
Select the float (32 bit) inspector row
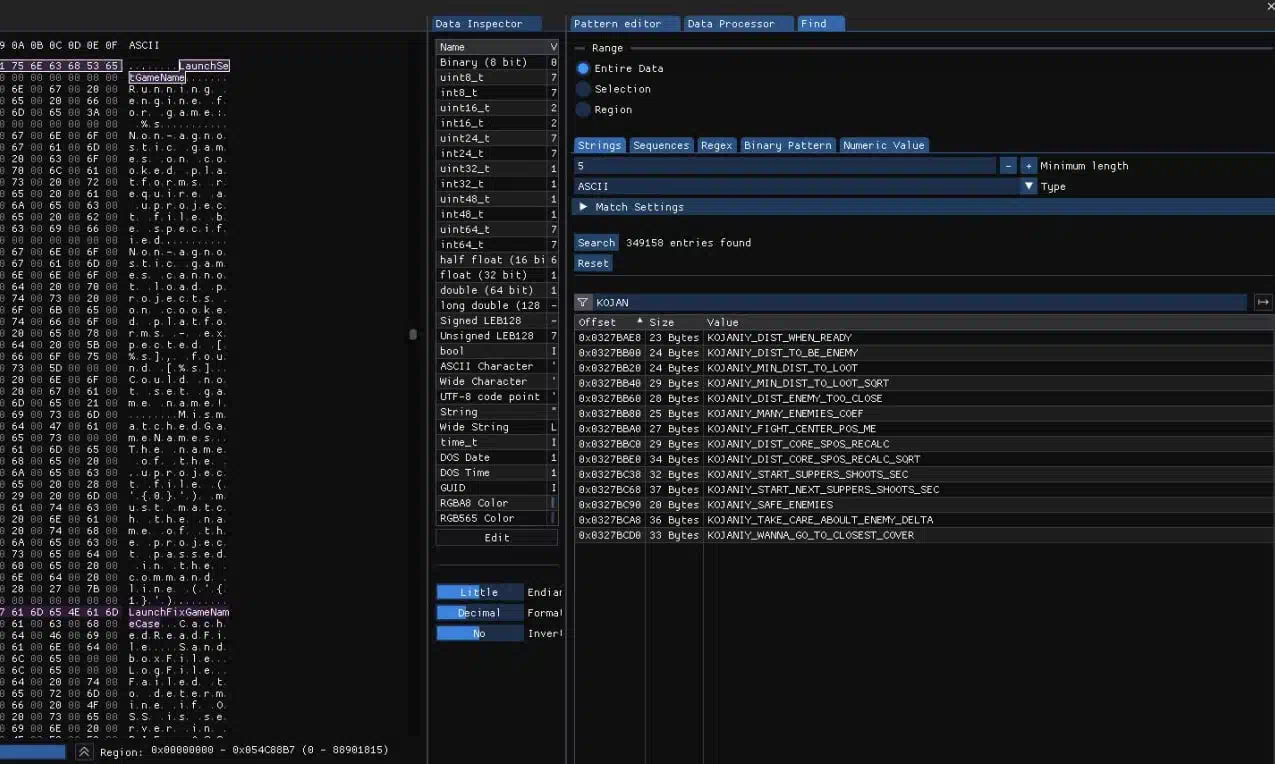pyautogui.click(x=497, y=275)
